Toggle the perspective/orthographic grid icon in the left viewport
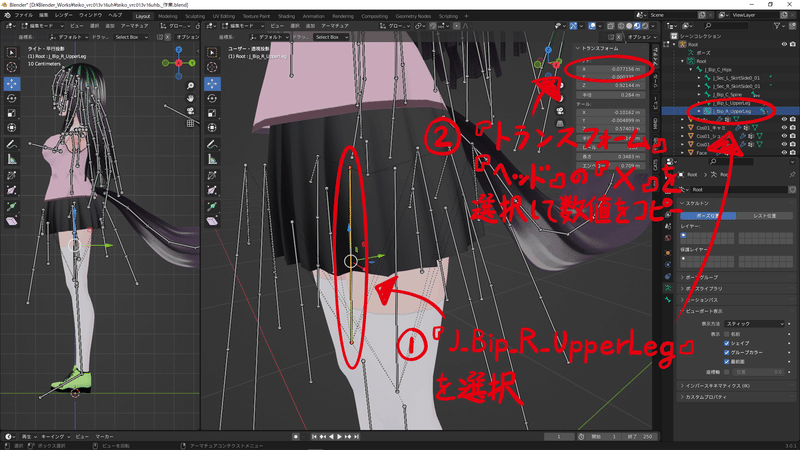The height and width of the screenshot is (450, 800). 190,123
